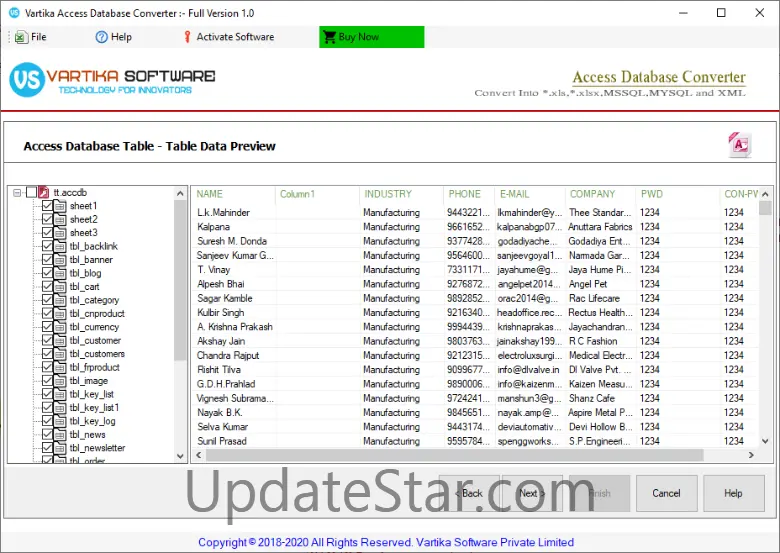Uncheck the sheet2 checkbox
Viewport: 780px width, 553px height.
tap(47, 219)
